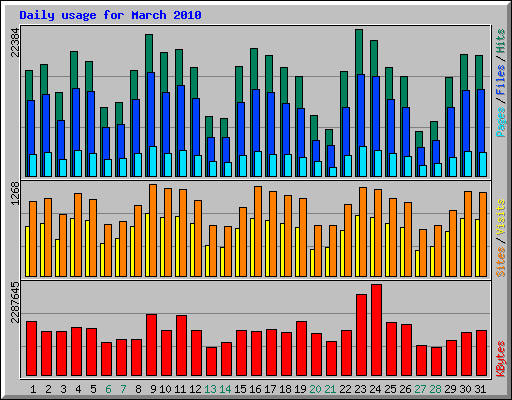
Task: Click the Pages legend label
Action: (x=501, y=122)
